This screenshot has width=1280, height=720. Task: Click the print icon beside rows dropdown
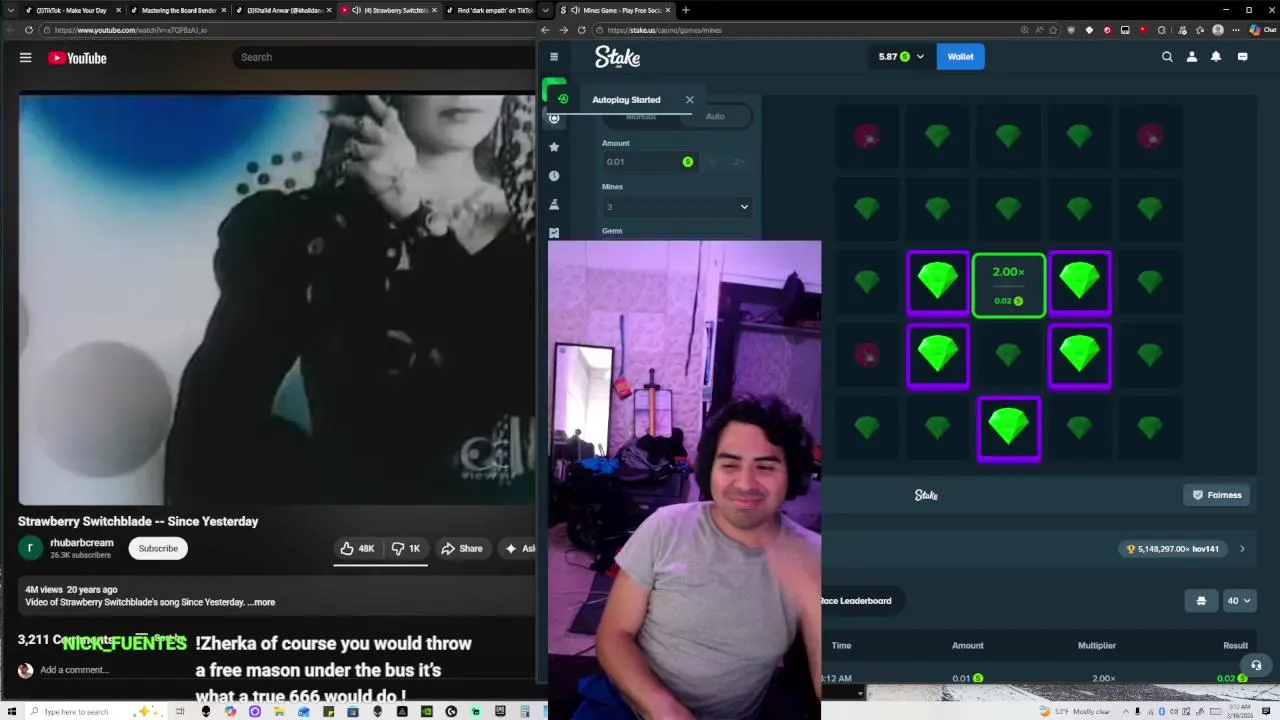point(1201,601)
